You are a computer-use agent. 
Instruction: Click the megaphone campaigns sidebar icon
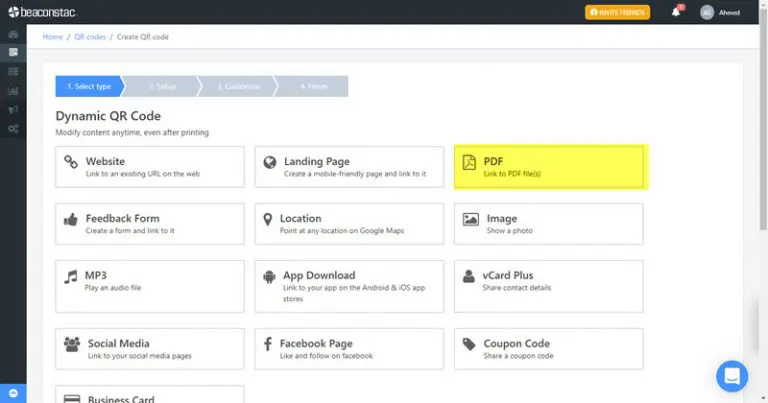[x=13, y=110]
